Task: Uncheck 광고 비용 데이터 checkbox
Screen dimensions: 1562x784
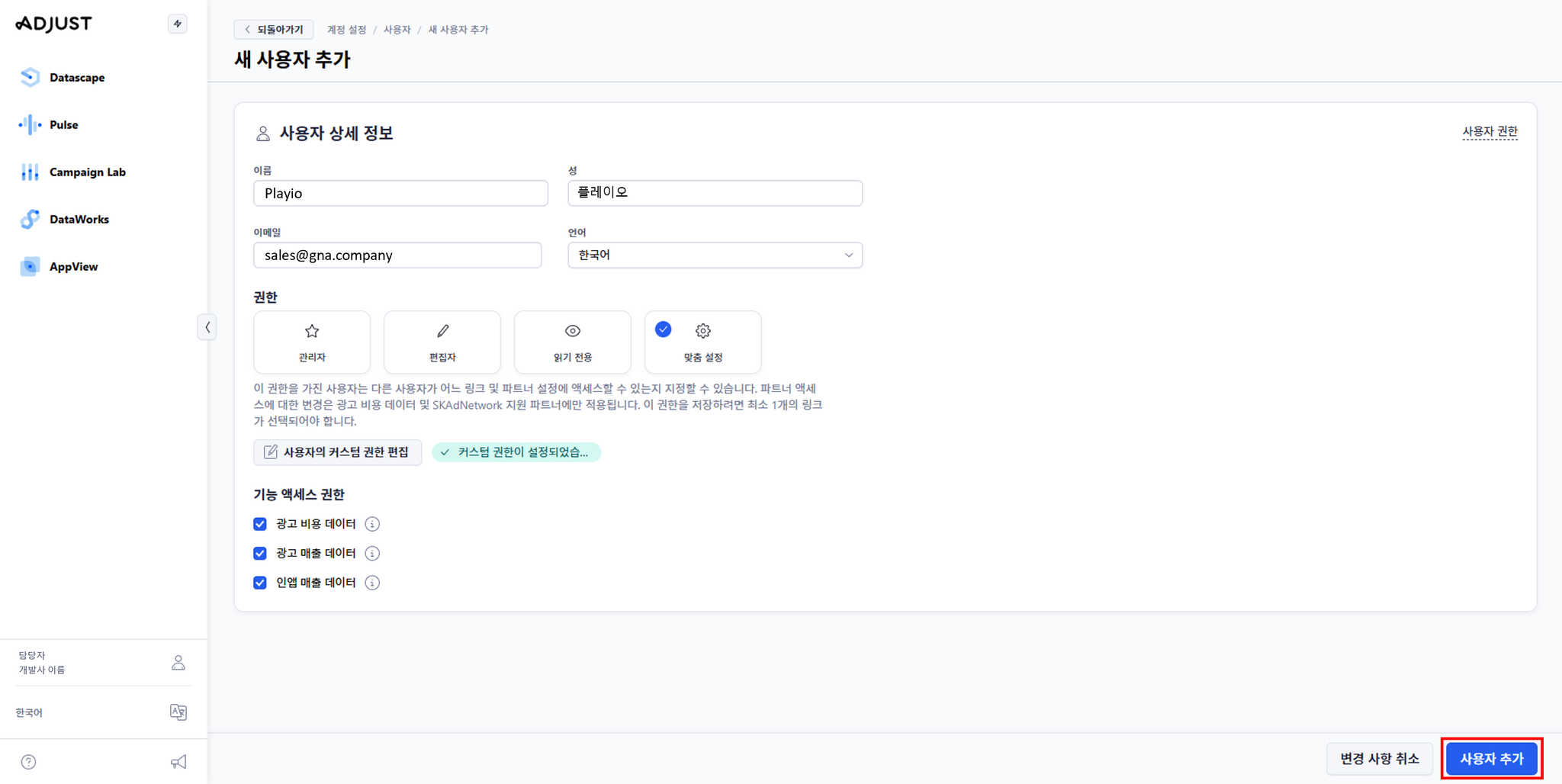Action: [x=260, y=524]
